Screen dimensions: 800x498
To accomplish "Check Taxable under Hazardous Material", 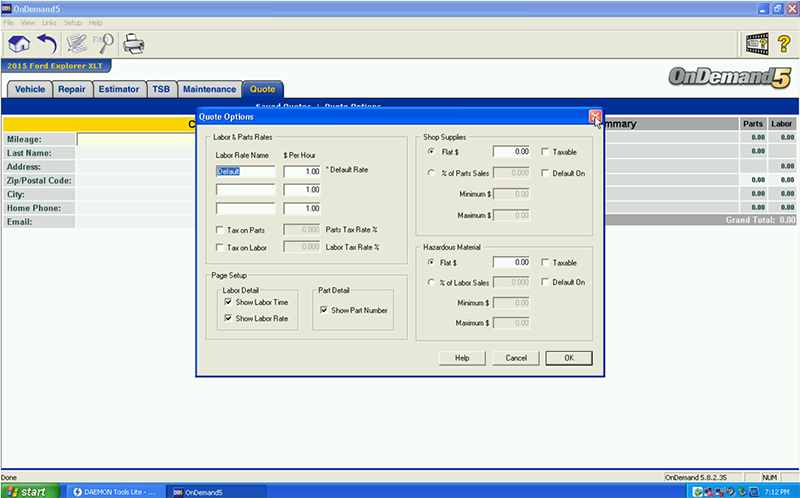I will point(545,263).
